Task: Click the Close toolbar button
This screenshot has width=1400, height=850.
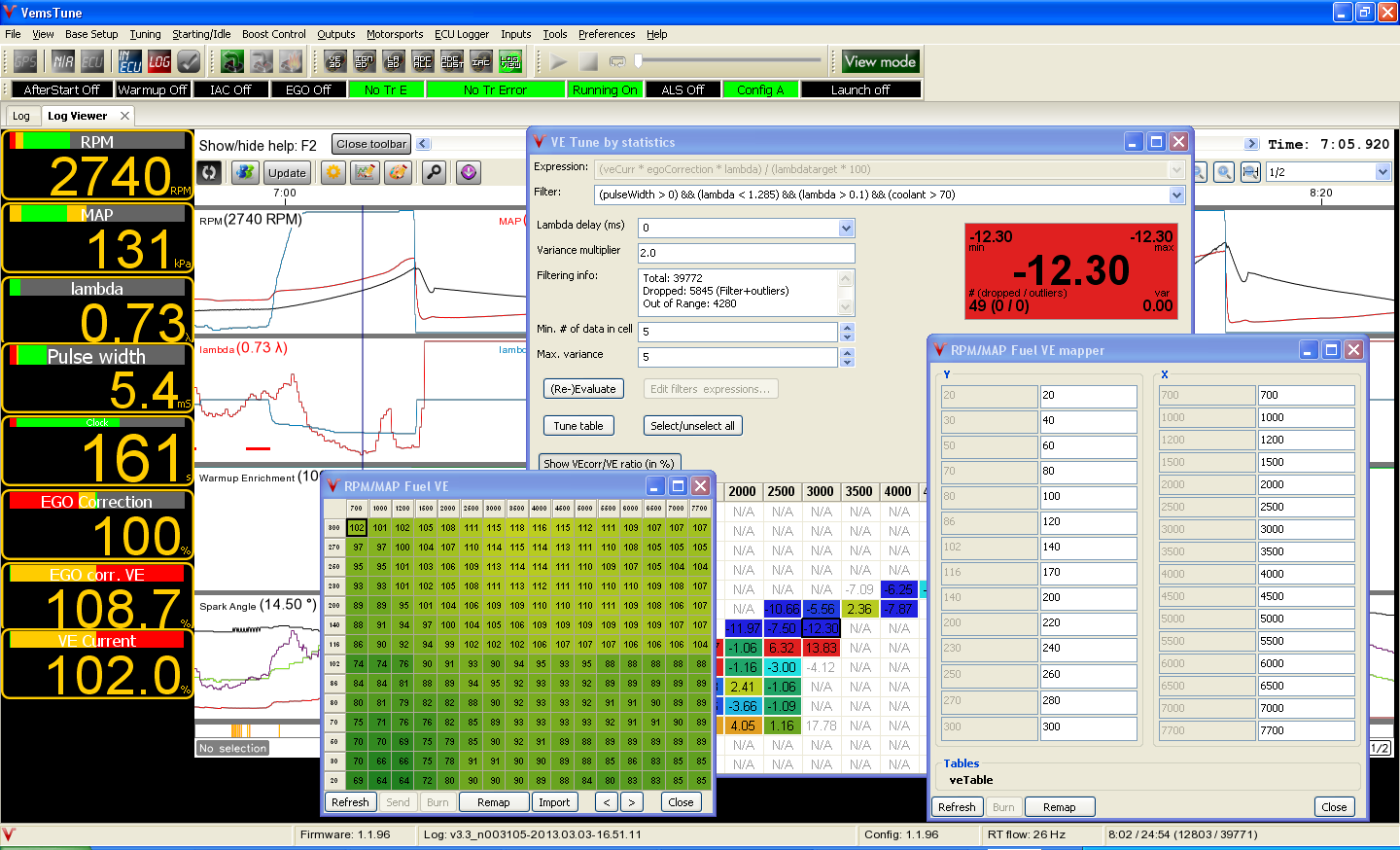Action: click(x=371, y=144)
